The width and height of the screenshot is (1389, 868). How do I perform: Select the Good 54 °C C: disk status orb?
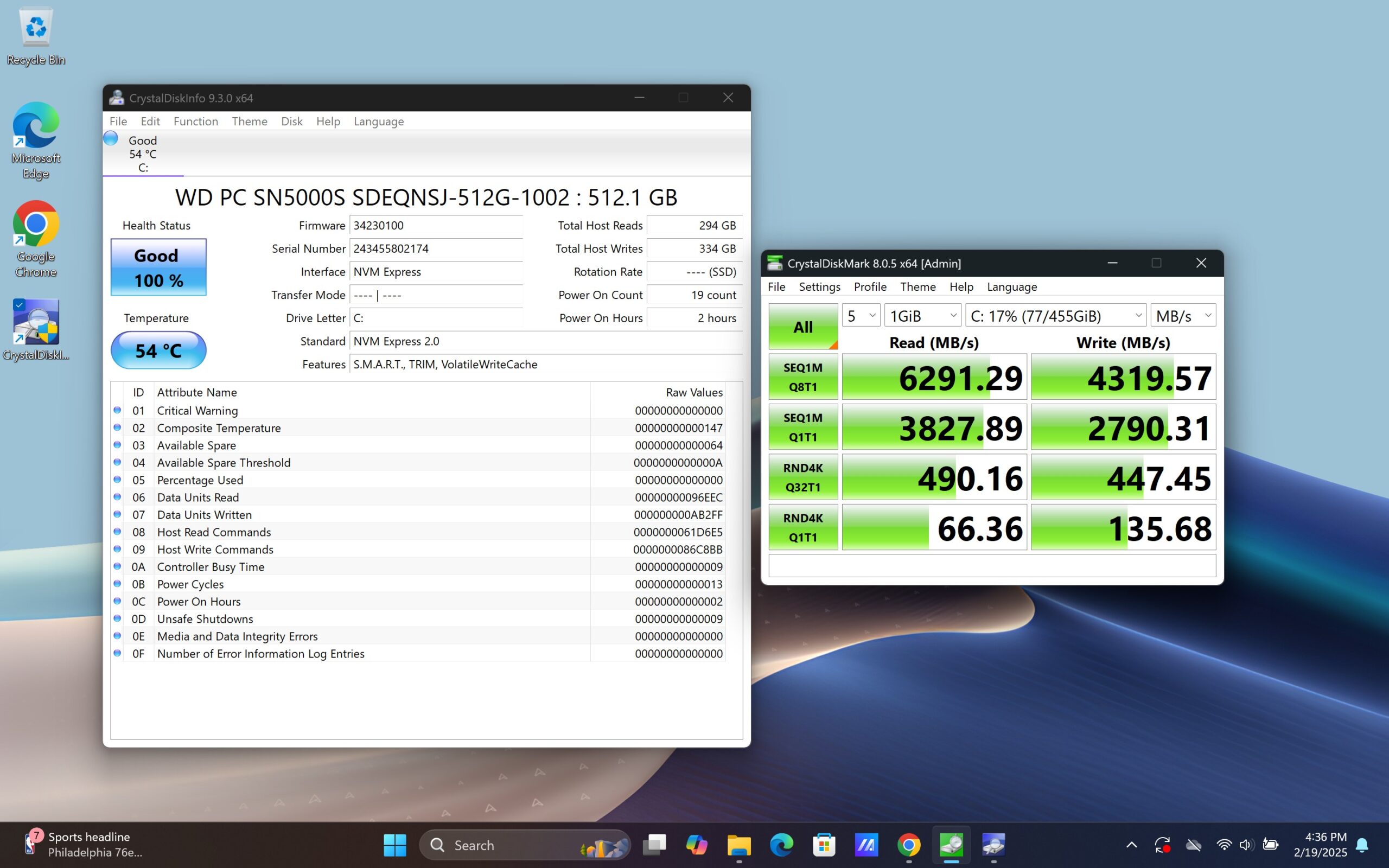click(x=110, y=138)
